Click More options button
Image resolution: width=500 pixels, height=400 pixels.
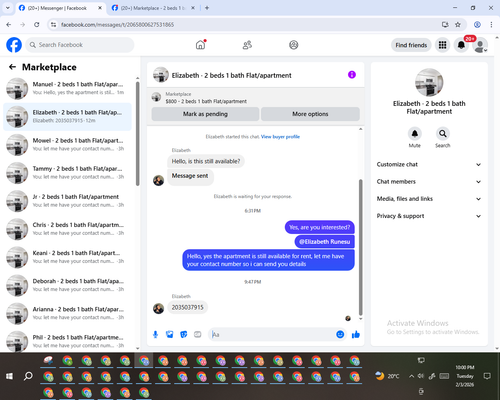click(310, 114)
